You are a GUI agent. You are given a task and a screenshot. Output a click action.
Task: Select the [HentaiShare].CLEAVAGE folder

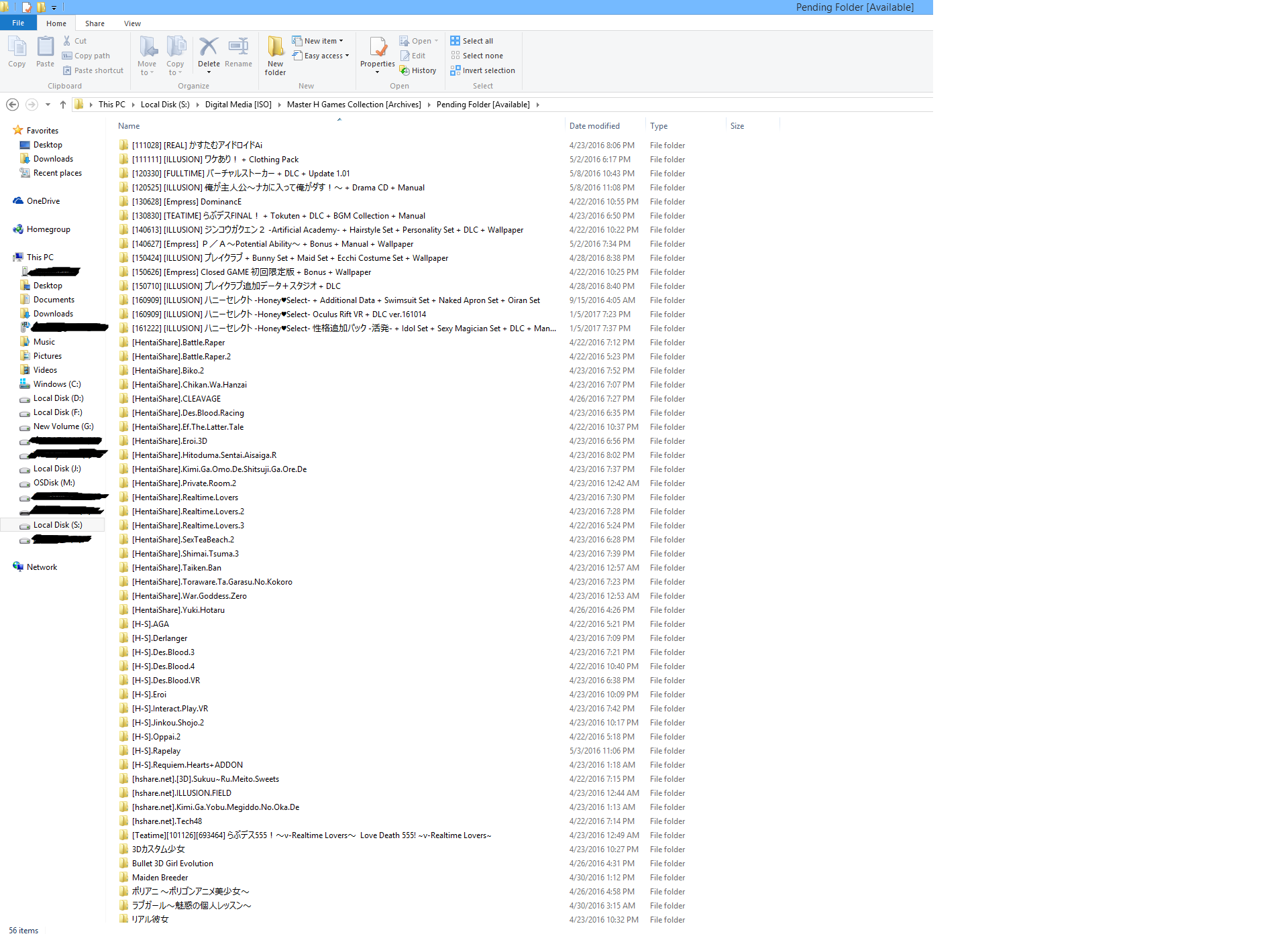(176, 399)
